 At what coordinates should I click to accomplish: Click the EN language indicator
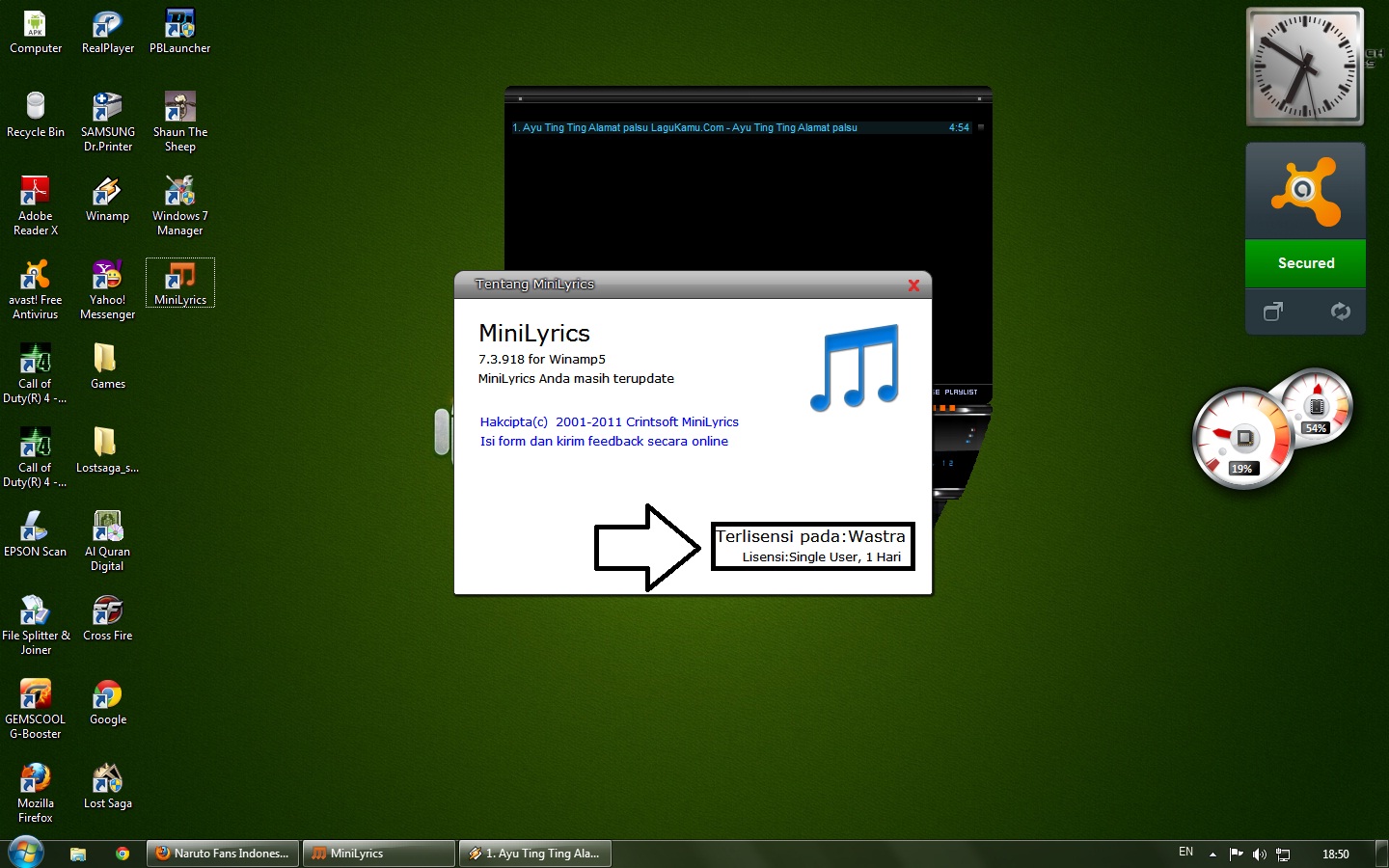(1185, 853)
